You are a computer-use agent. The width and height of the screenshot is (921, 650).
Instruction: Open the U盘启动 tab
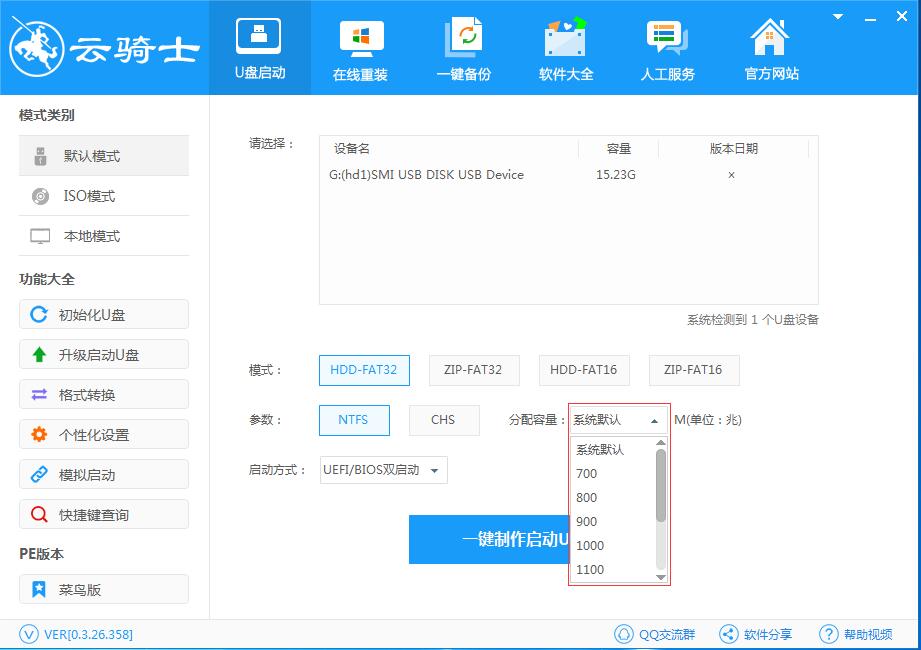(x=260, y=48)
